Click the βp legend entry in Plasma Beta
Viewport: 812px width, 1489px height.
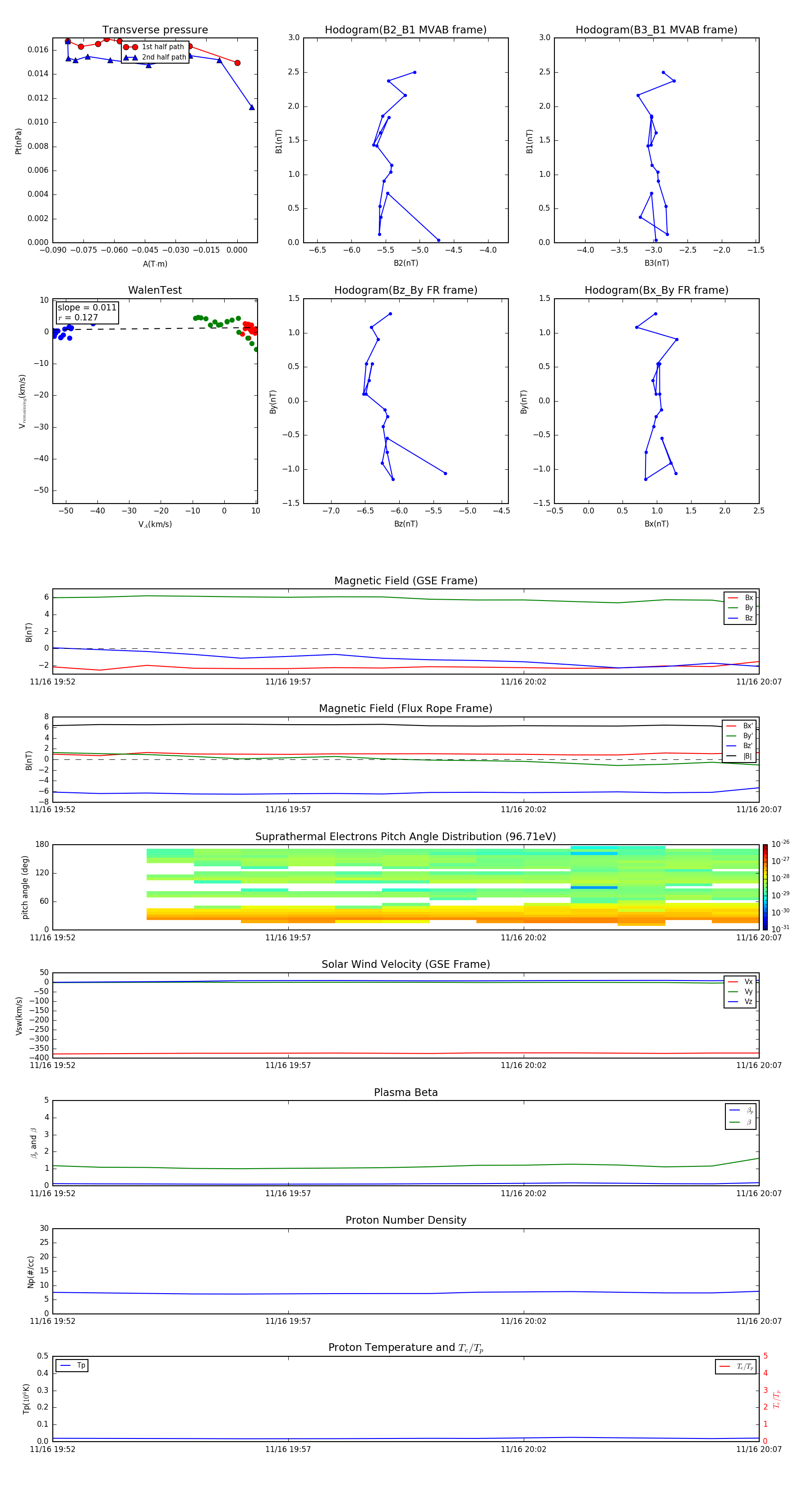pyautogui.click(x=741, y=1110)
